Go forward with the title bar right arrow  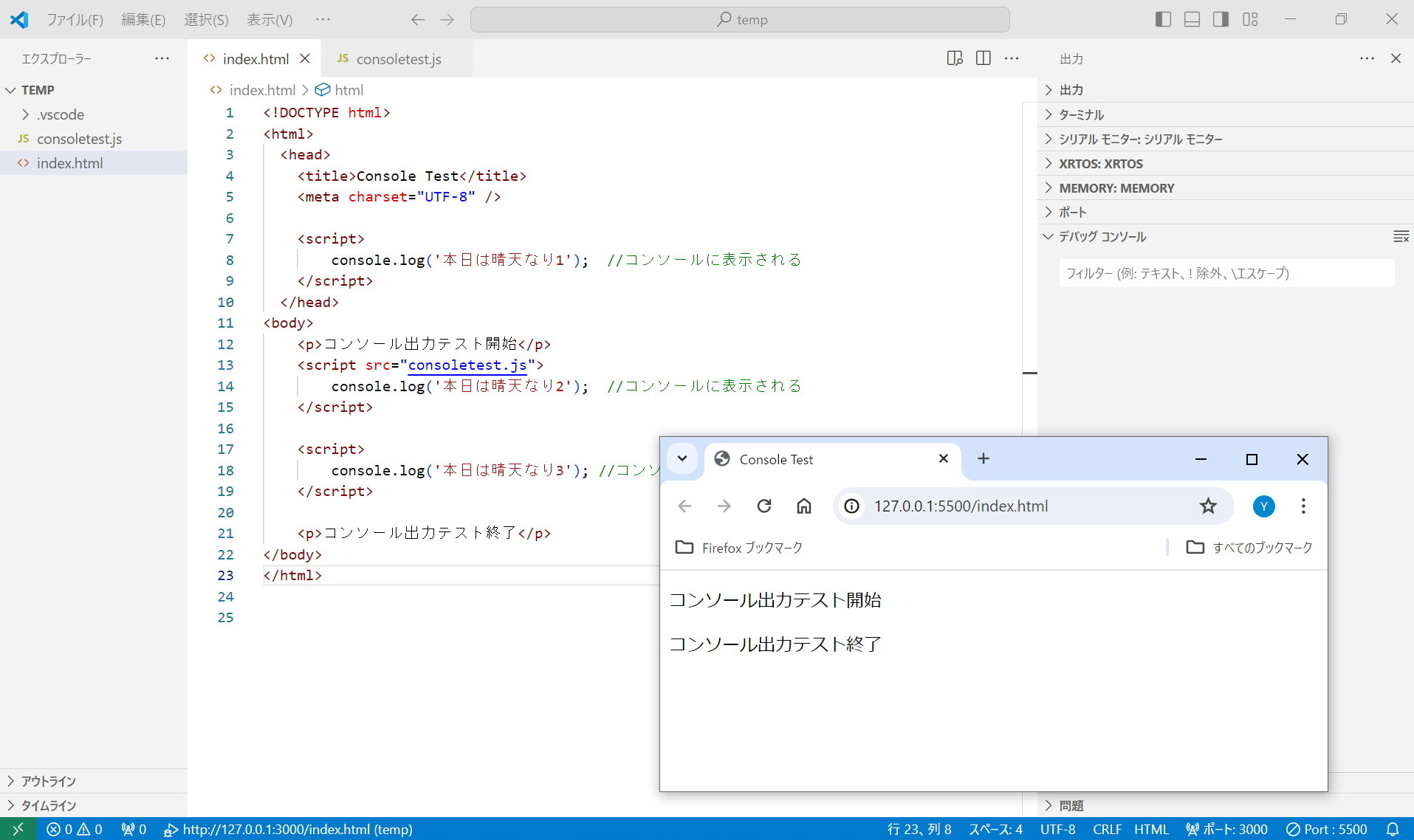447,20
